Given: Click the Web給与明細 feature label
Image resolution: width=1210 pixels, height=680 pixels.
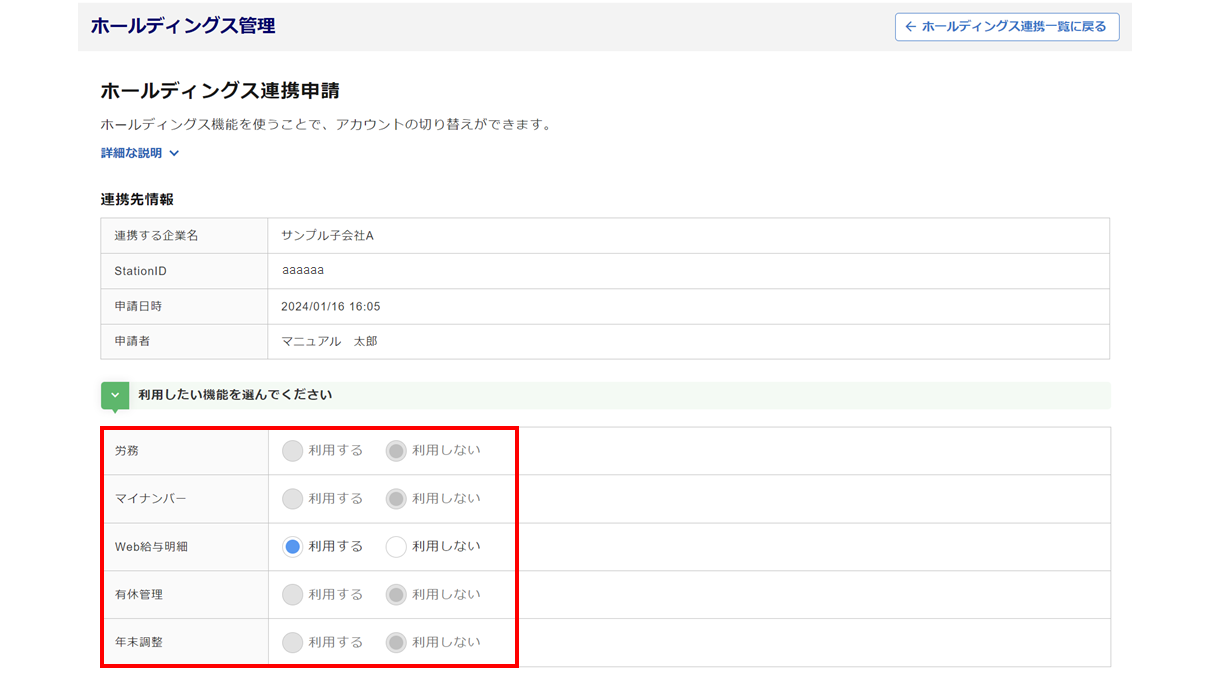Looking at the screenshot, I should [x=153, y=547].
